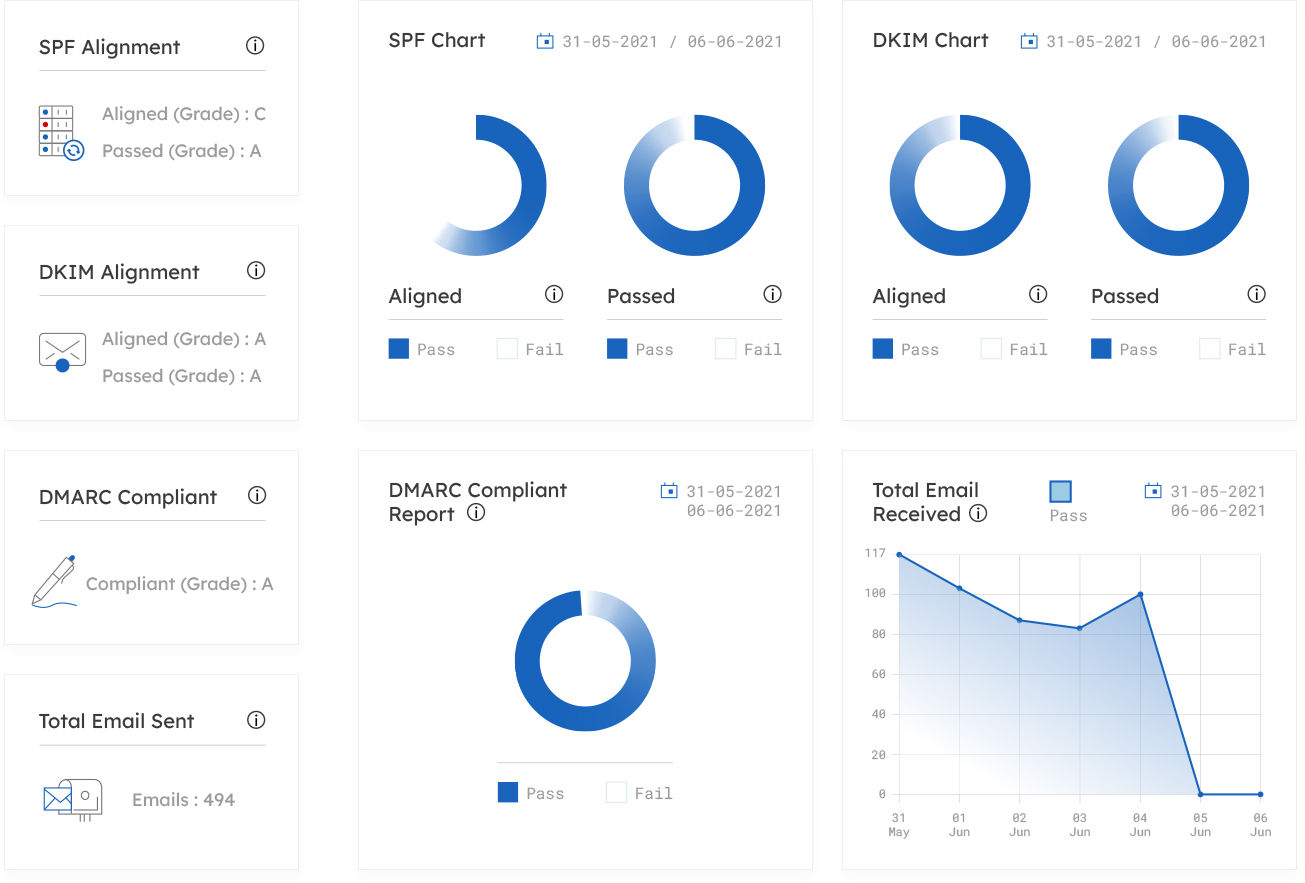Screen dimensions: 1305x883
Task: Click the DKIM Chart heading
Action: [931, 40]
